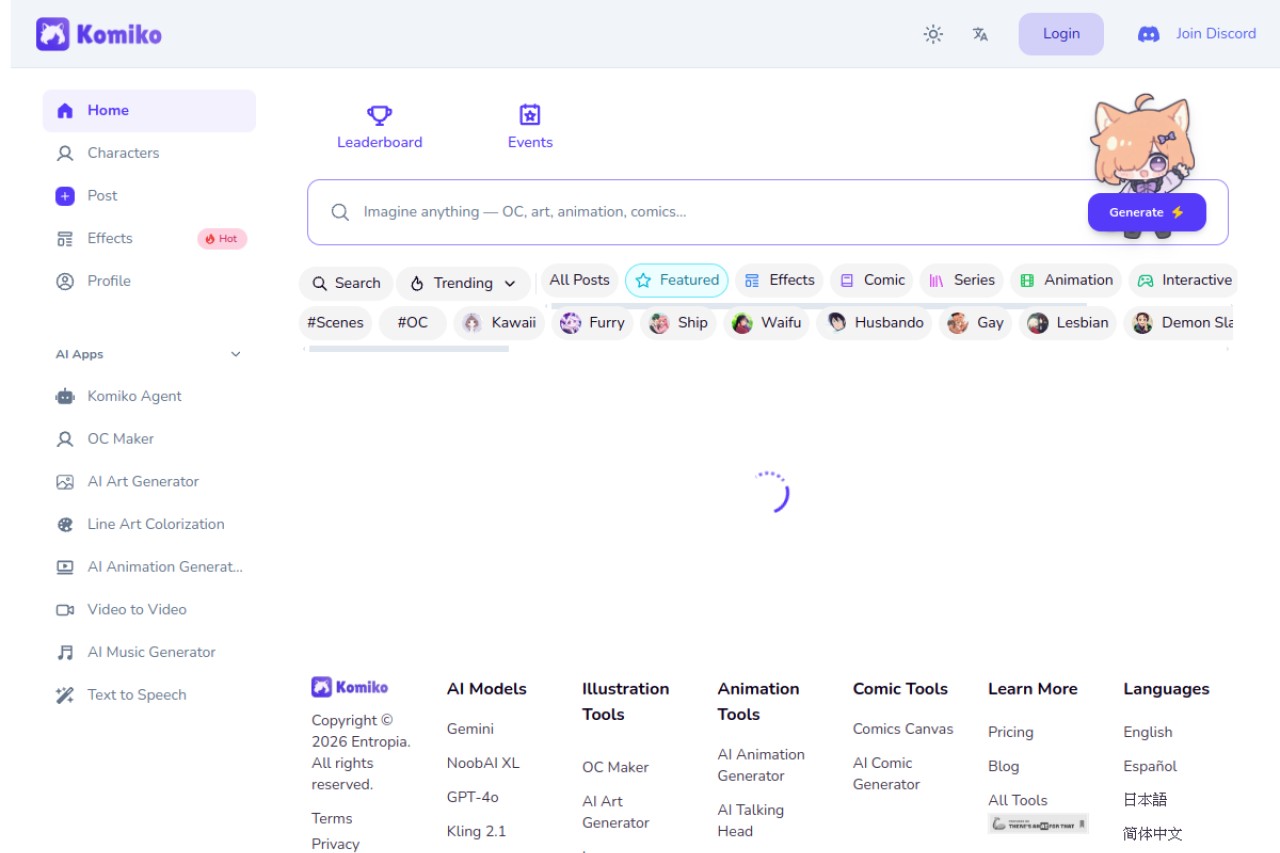The height and width of the screenshot is (853, 1280).
Task: Expand the Trending sort dropdown
Action: point(465,283)
